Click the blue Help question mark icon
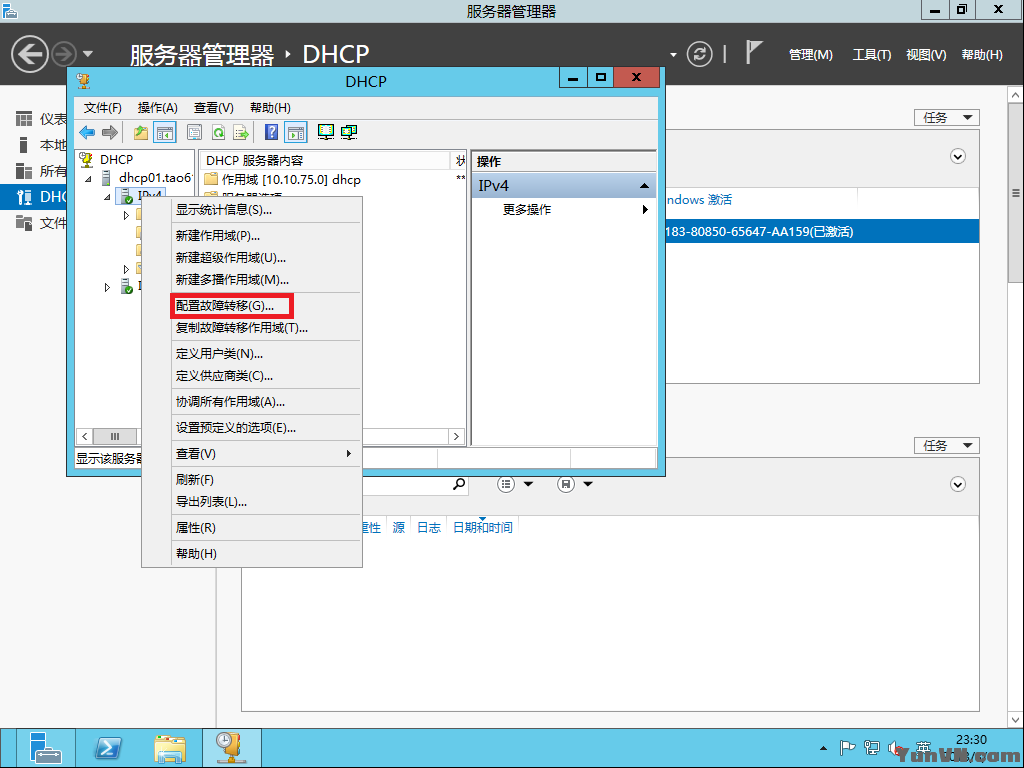The image size is (1024, 768). pos(271,133)
